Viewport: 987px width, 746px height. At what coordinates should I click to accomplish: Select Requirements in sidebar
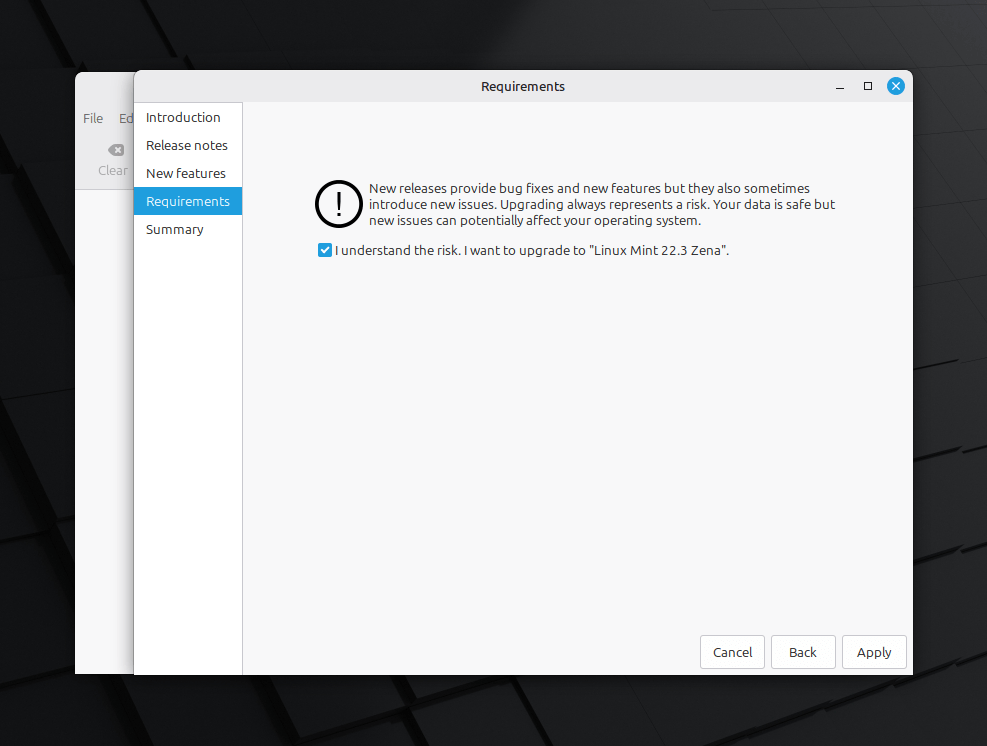pyautogui.click(x=188, y=201)
